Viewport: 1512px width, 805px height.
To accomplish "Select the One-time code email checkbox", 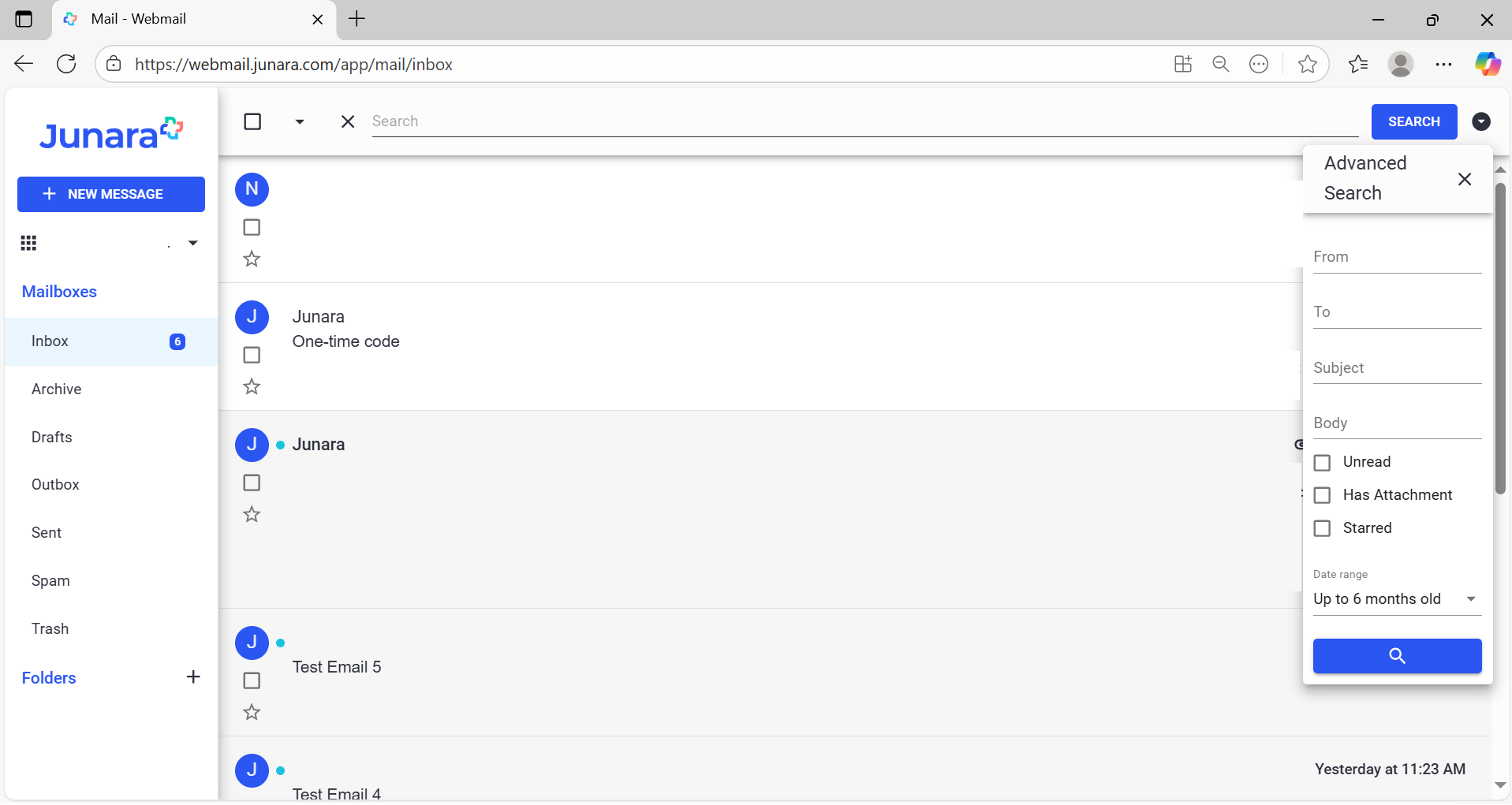I will 252,355.
